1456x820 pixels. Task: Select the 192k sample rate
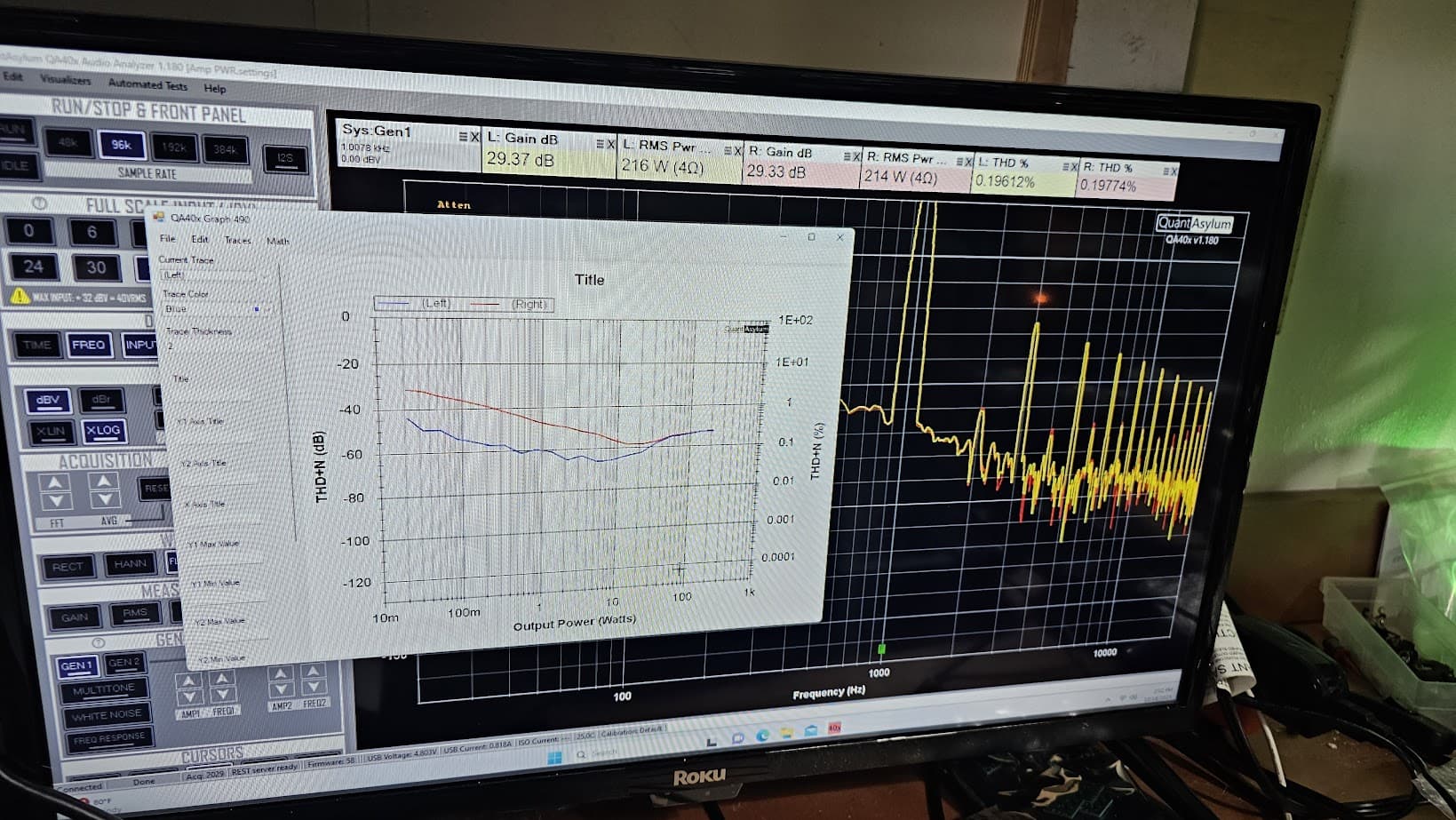(x=174, y=147)
